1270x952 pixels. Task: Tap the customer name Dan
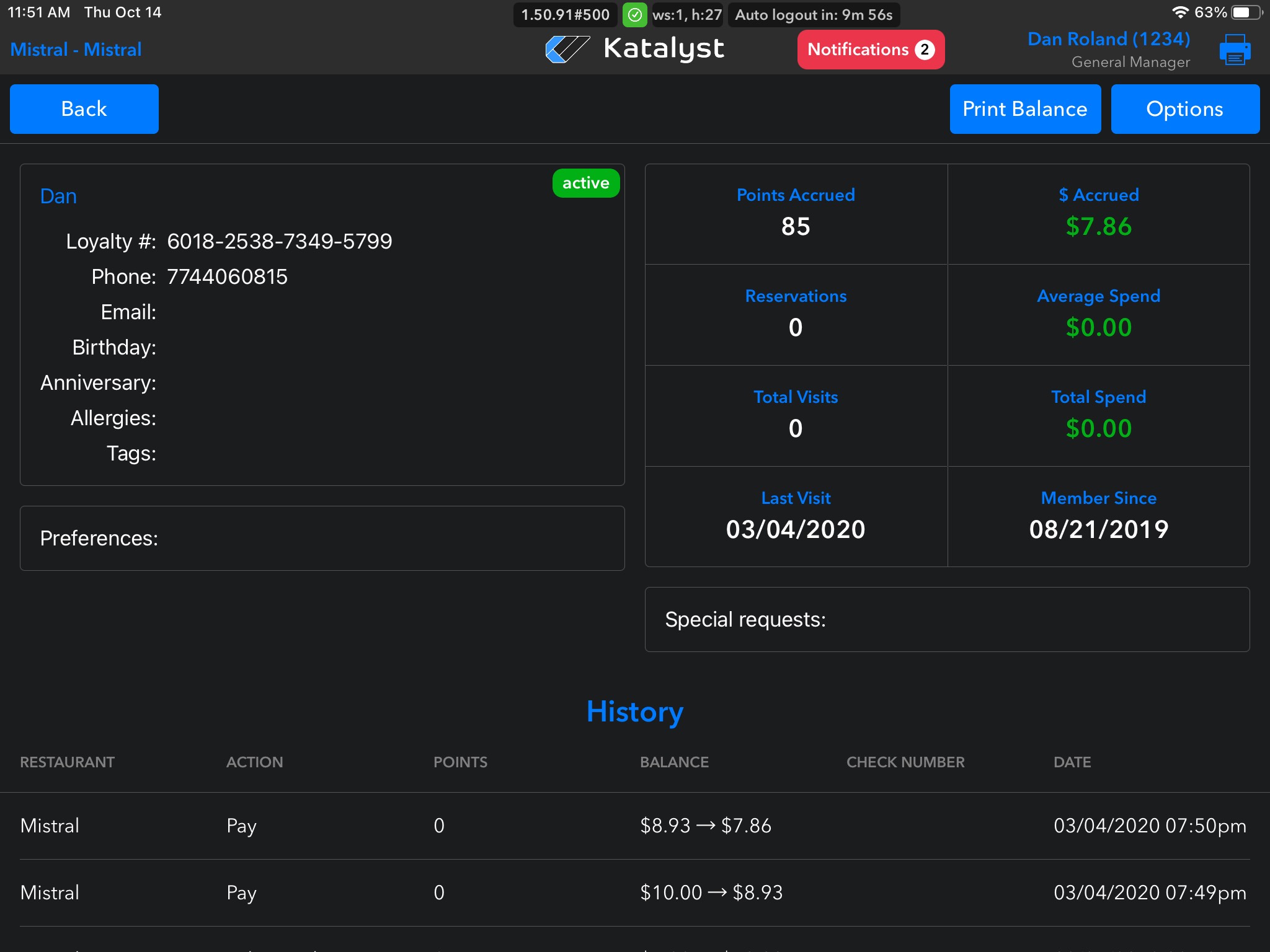coord(58,196)
